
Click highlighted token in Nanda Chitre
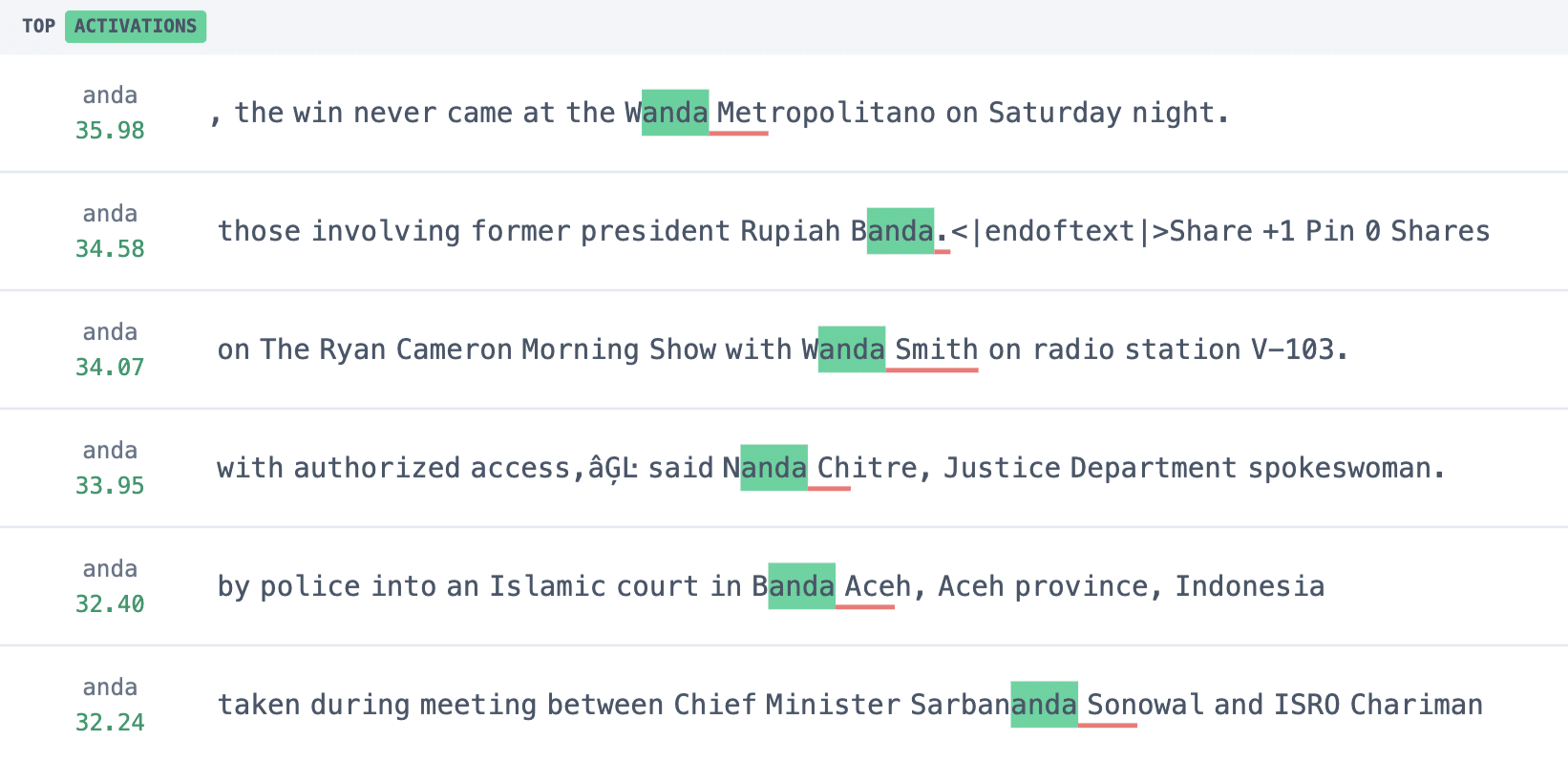tap(774, 468)
